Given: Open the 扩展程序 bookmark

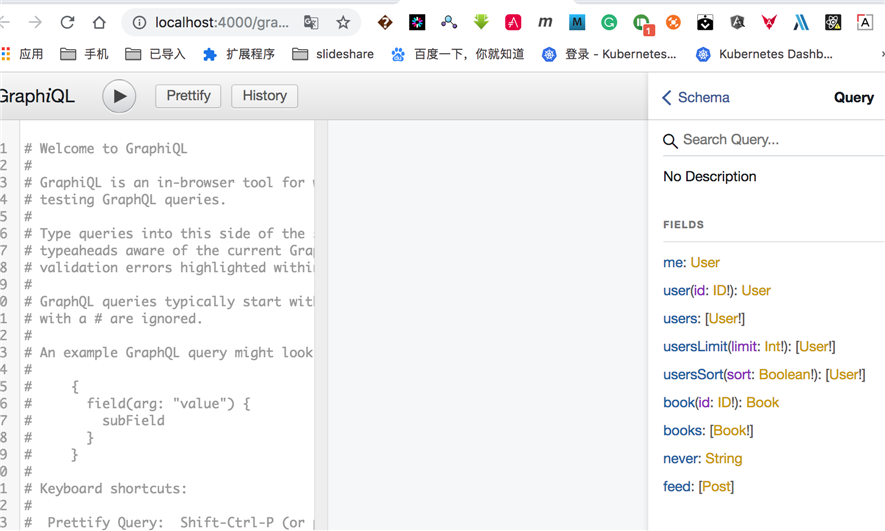Looking at the screenshot, I should [x=239, y=54].
